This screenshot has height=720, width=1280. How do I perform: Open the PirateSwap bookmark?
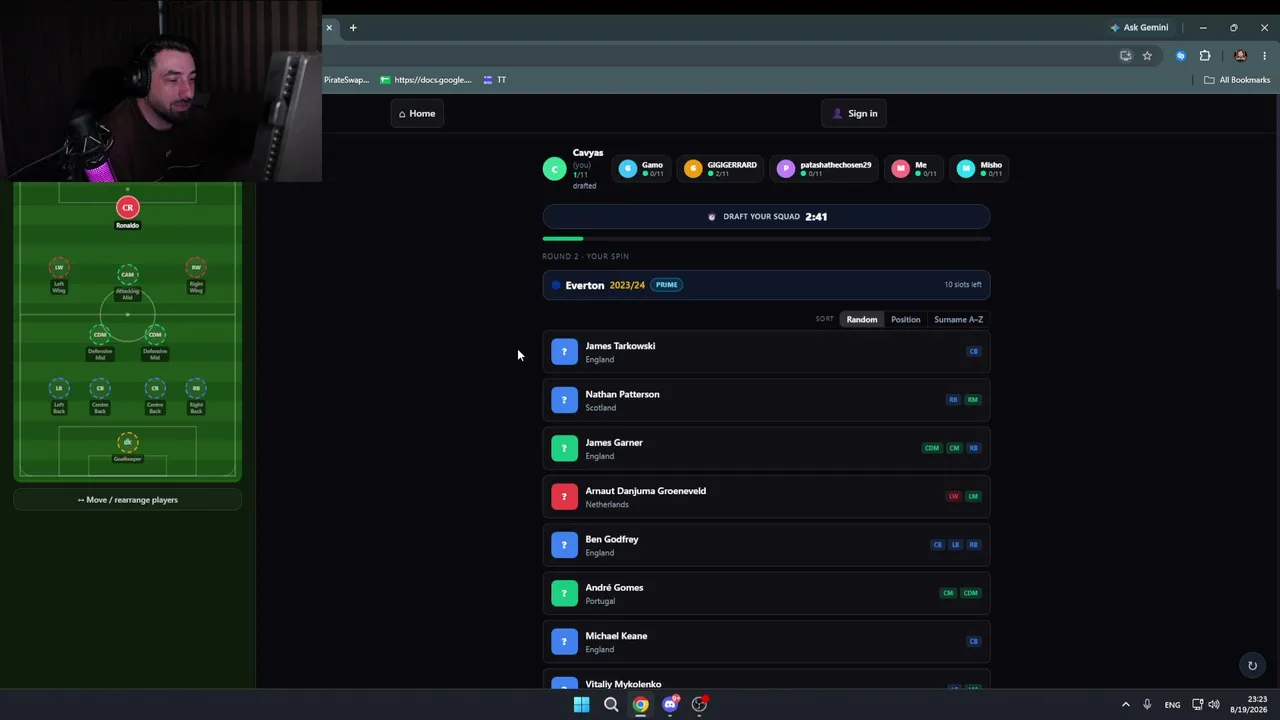[x=346, y=80]
